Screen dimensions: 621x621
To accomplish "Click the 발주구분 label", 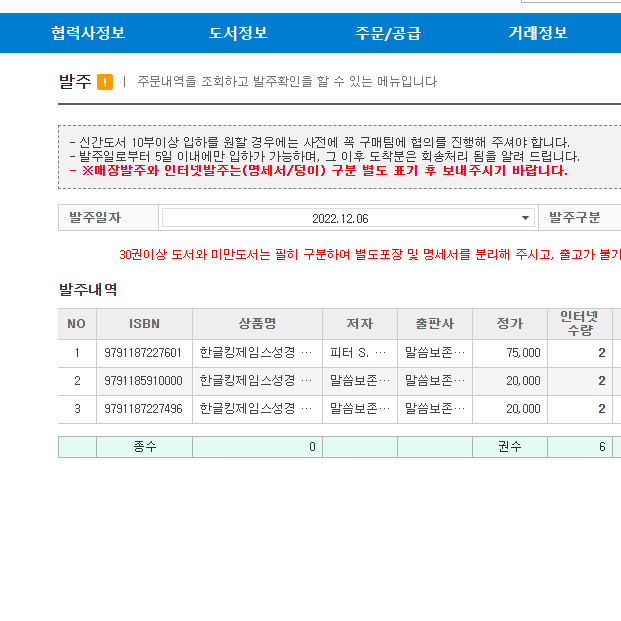I will [x=574, y=217].
